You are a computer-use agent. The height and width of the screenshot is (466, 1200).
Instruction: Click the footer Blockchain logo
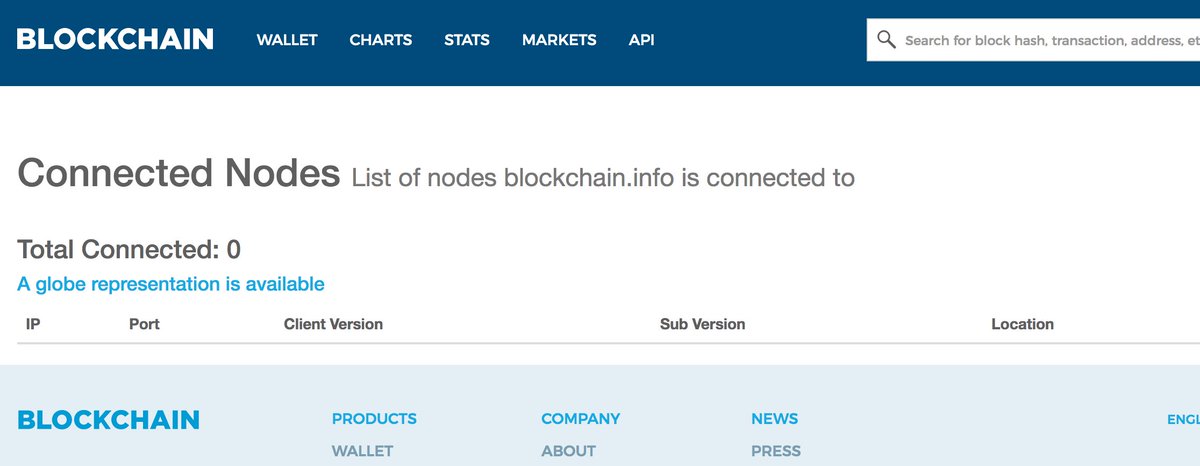[108, 420]
